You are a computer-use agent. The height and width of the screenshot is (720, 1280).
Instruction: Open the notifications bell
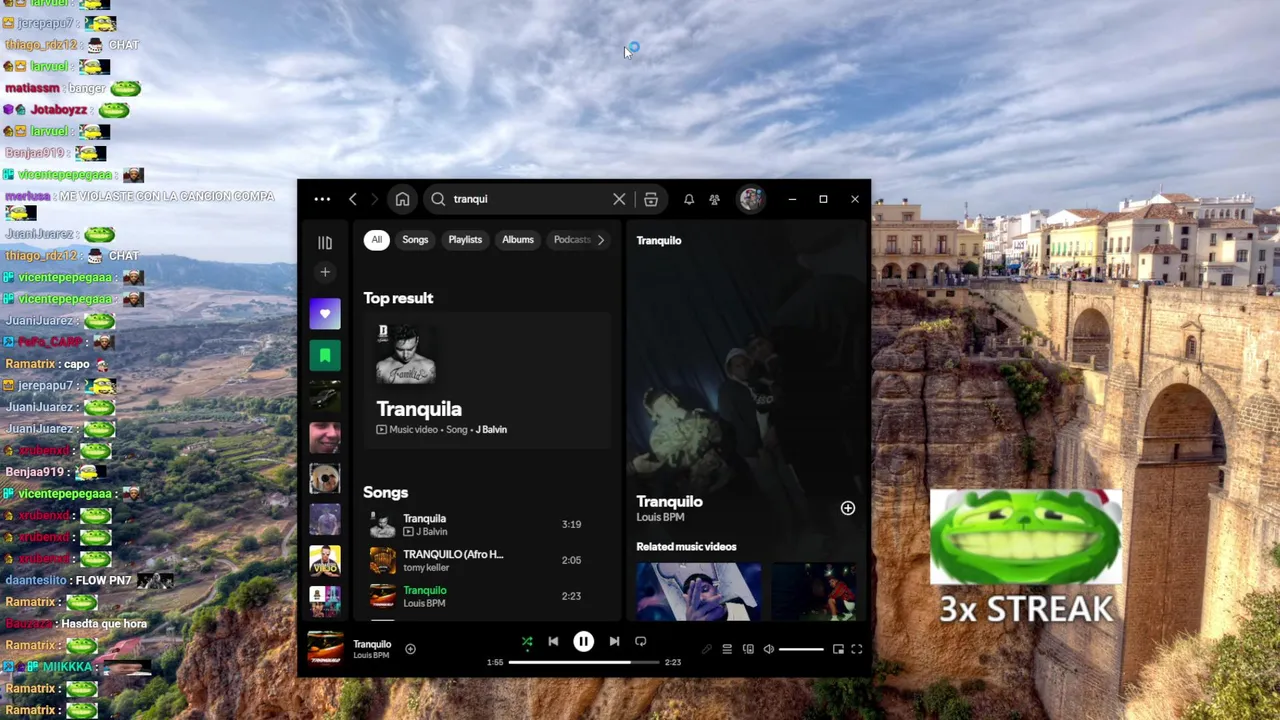689,199
